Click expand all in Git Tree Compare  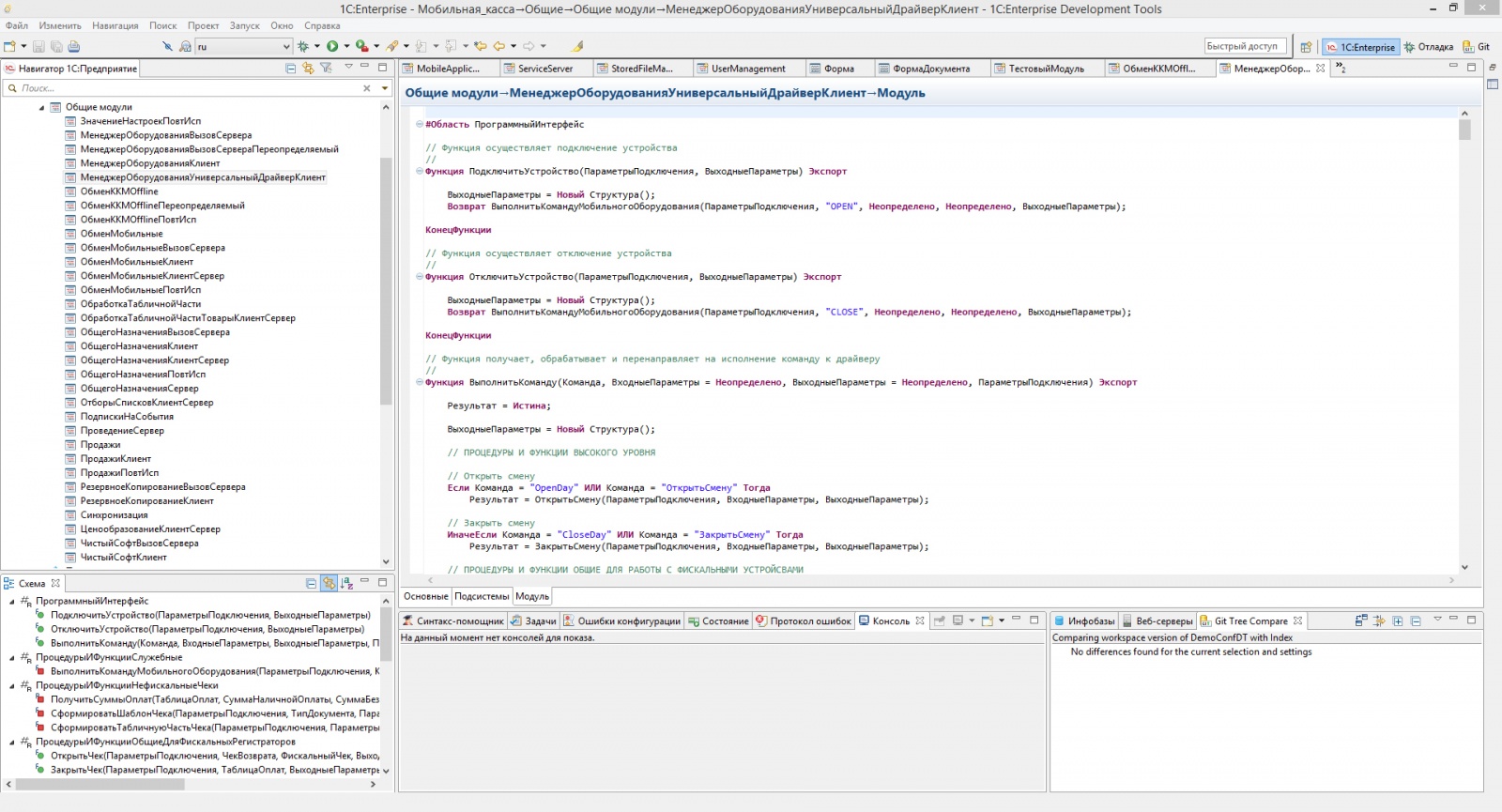click(x=1398, y=620)
